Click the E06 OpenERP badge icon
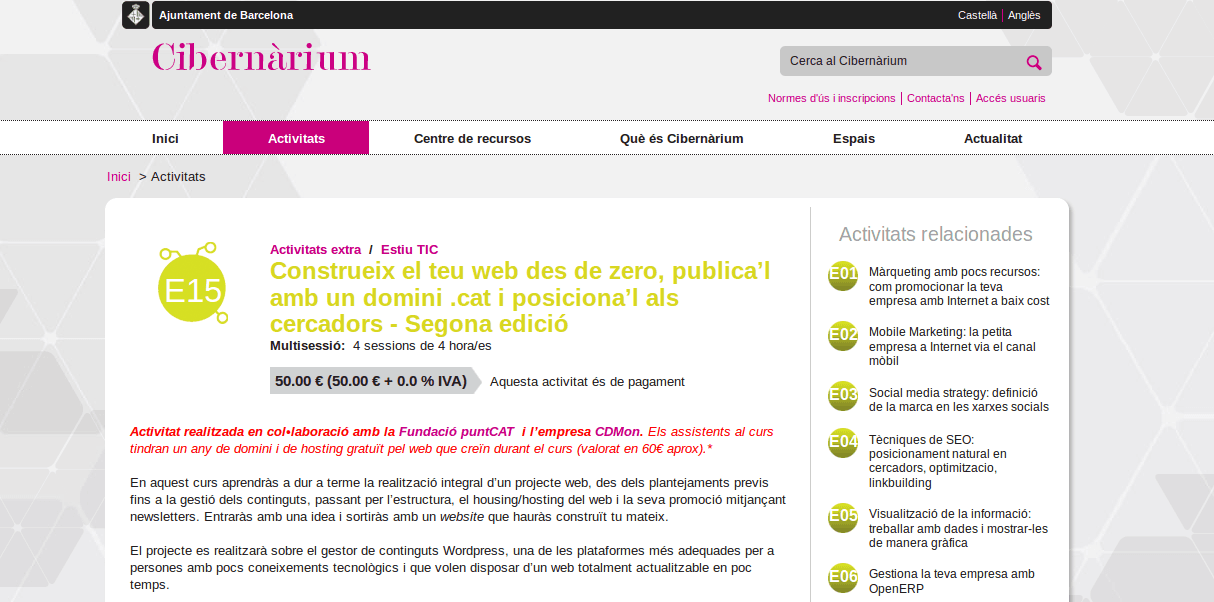The width and height of the screenshot is (1214, 602). click(843, 578)
